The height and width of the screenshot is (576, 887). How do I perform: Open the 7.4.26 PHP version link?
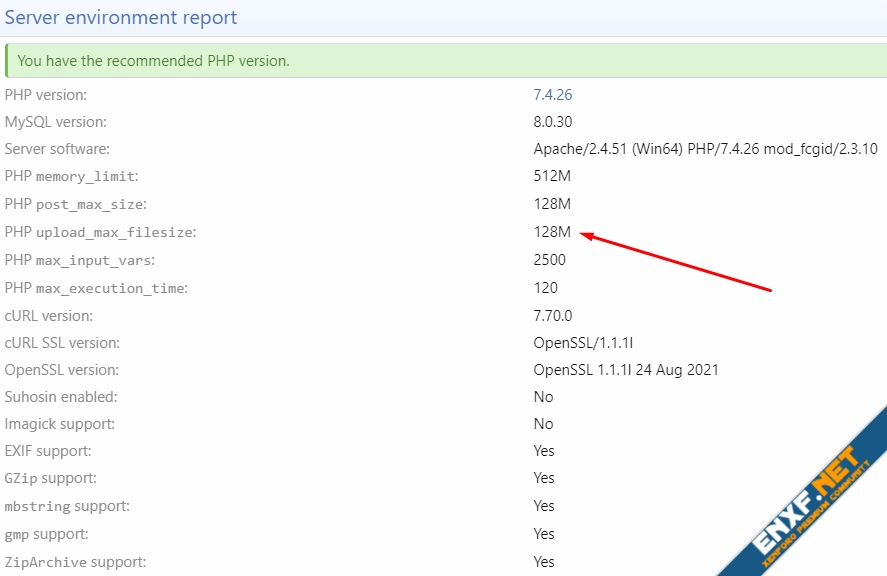pos(552,95)
